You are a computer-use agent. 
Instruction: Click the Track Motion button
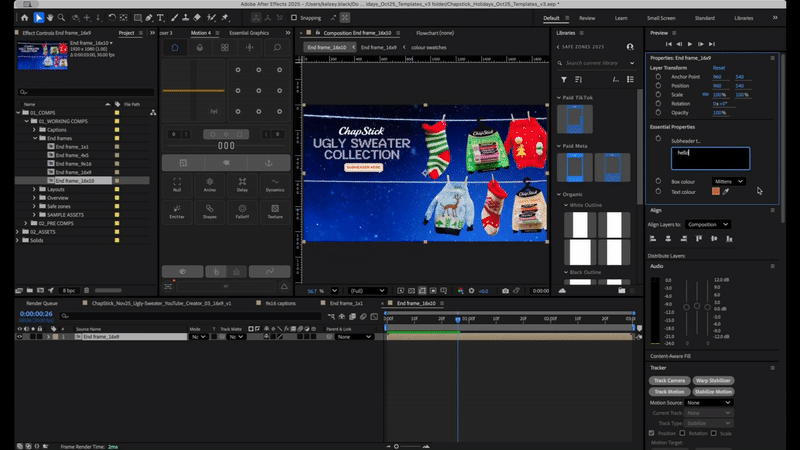(x=669, y=392)
